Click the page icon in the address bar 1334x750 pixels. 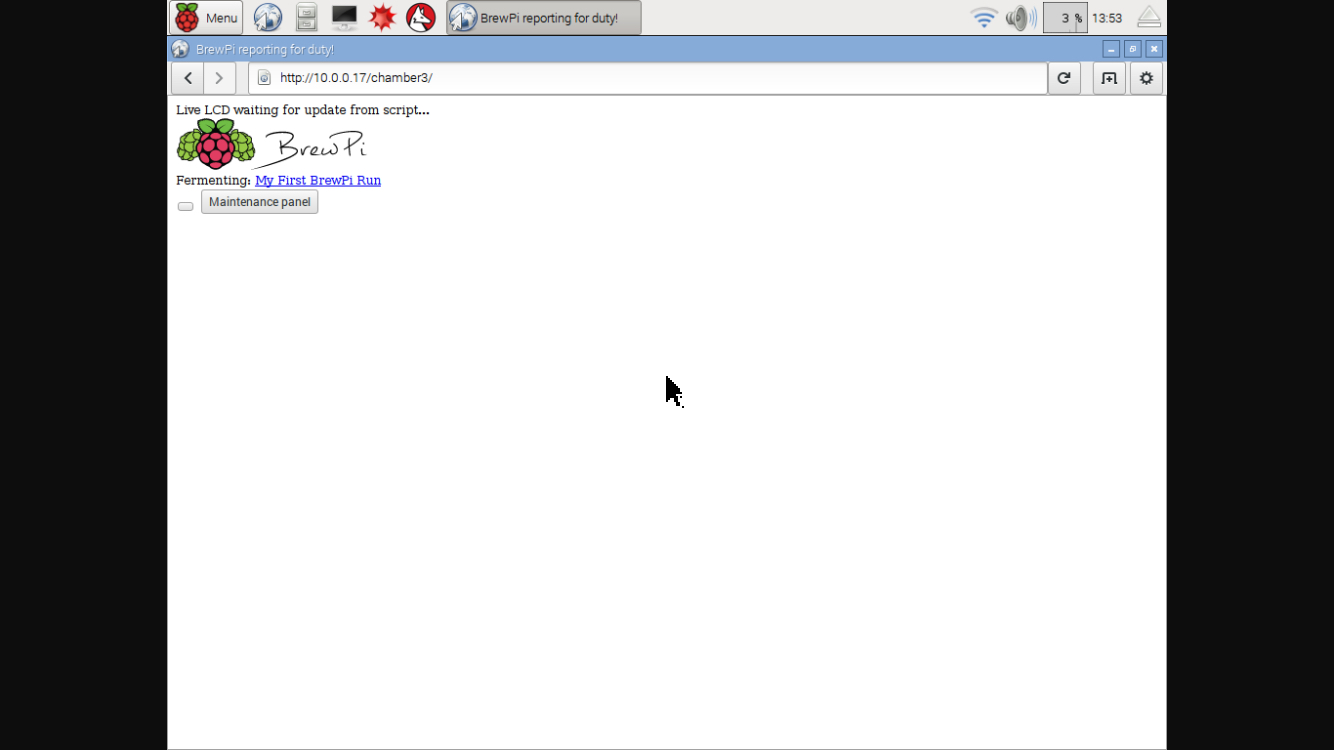(264, 78)
